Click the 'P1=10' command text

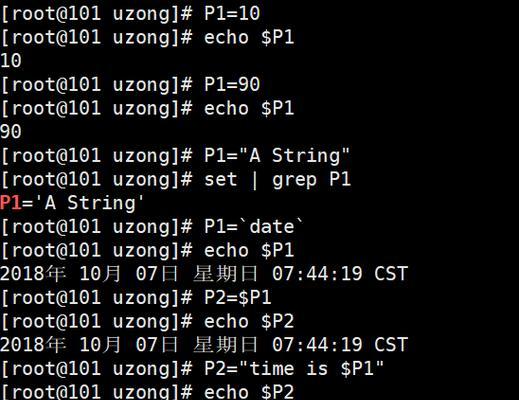[232, 14]
